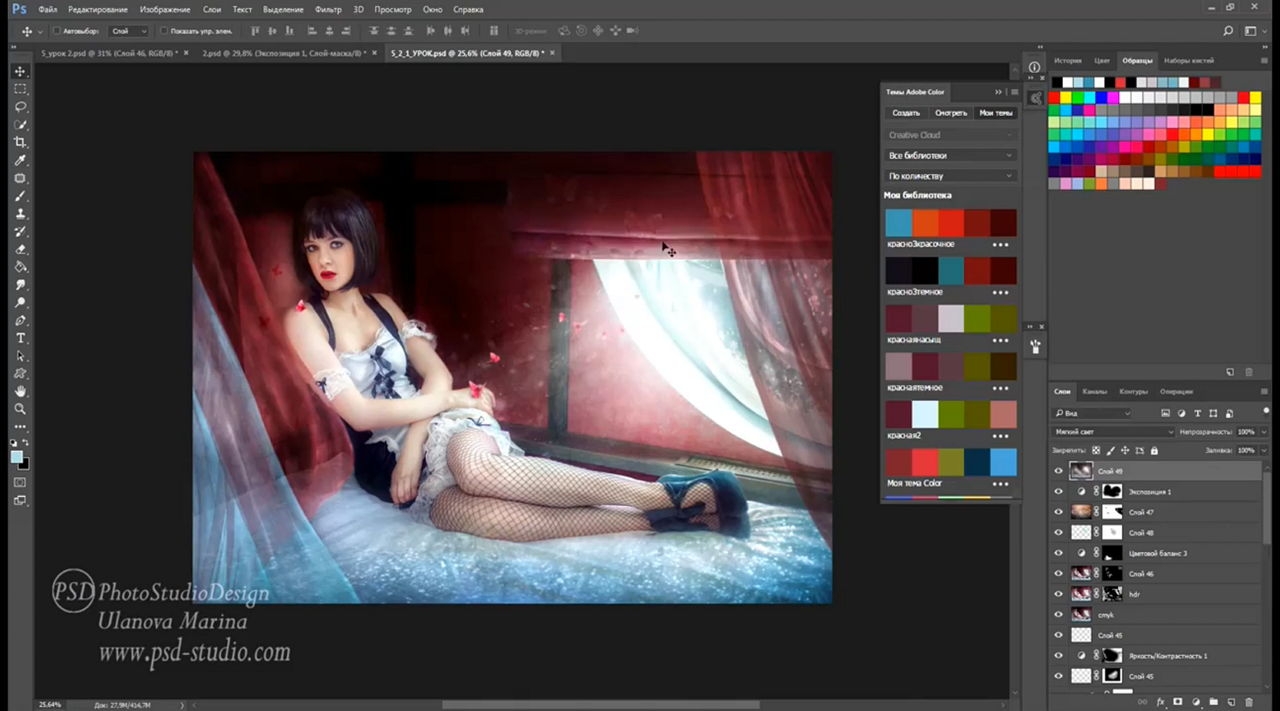Enable Показать упр. элем. checkbox
This screenshot has height=711, width=1280.
click(x=164, y=31)
